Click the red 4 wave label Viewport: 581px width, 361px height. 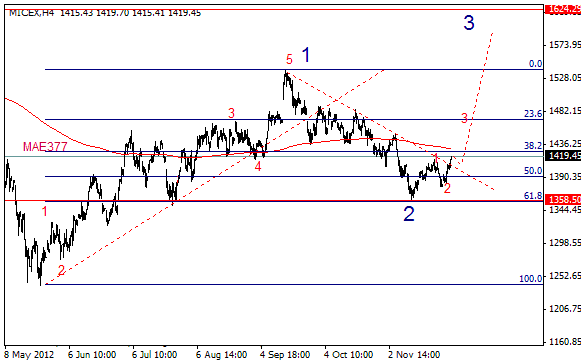pyautogui.click(x=258, y=167)
